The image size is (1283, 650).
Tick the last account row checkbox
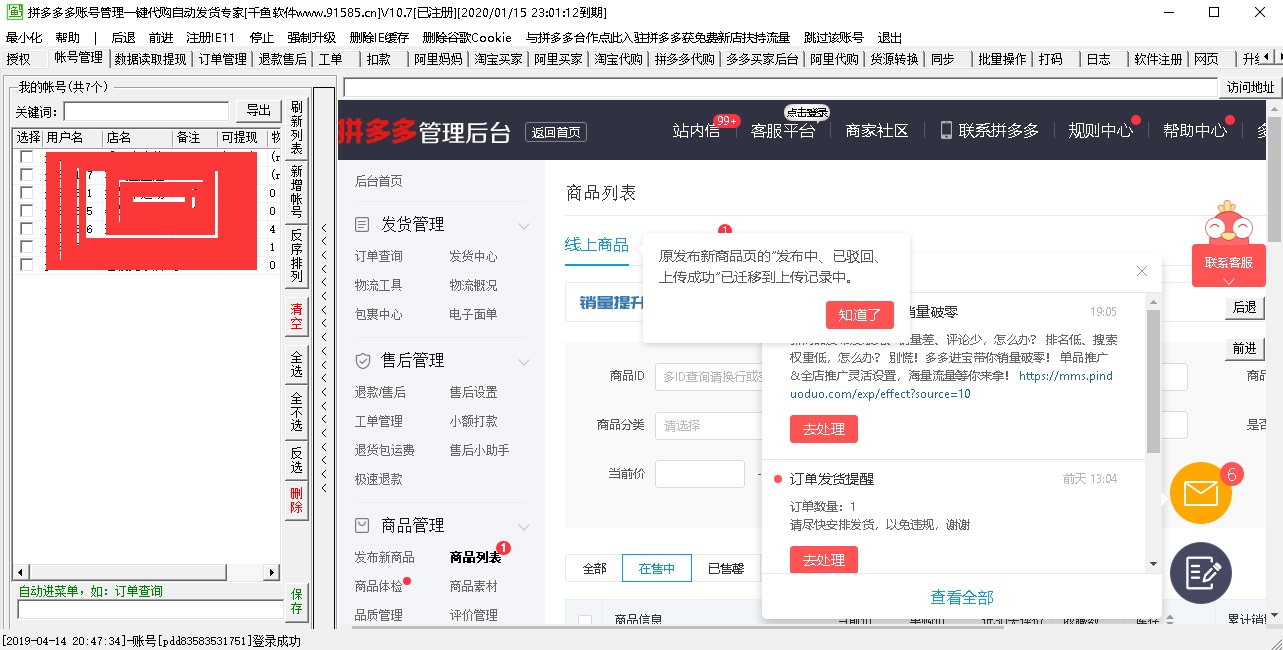pyautogui.click(x=27, y=265)
